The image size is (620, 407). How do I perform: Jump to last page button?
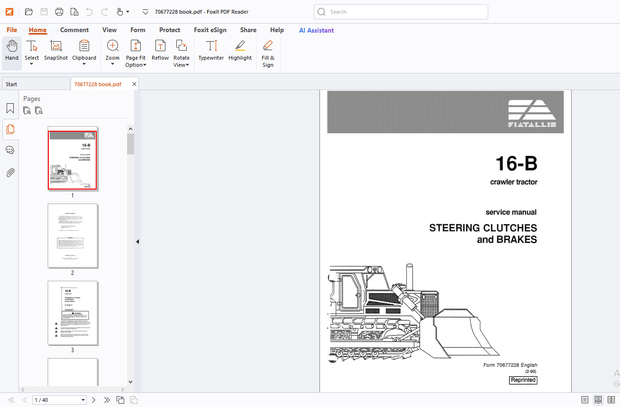click(107, 400)
